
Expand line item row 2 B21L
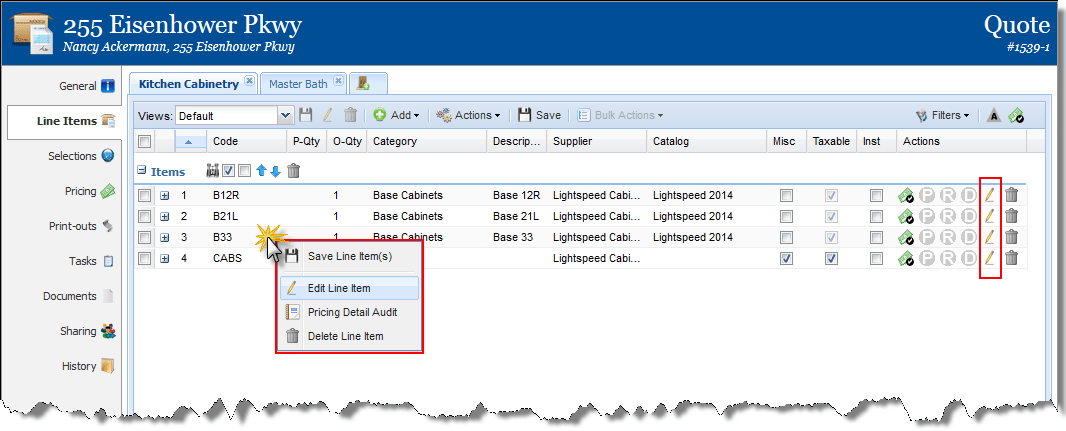[165, 217]
